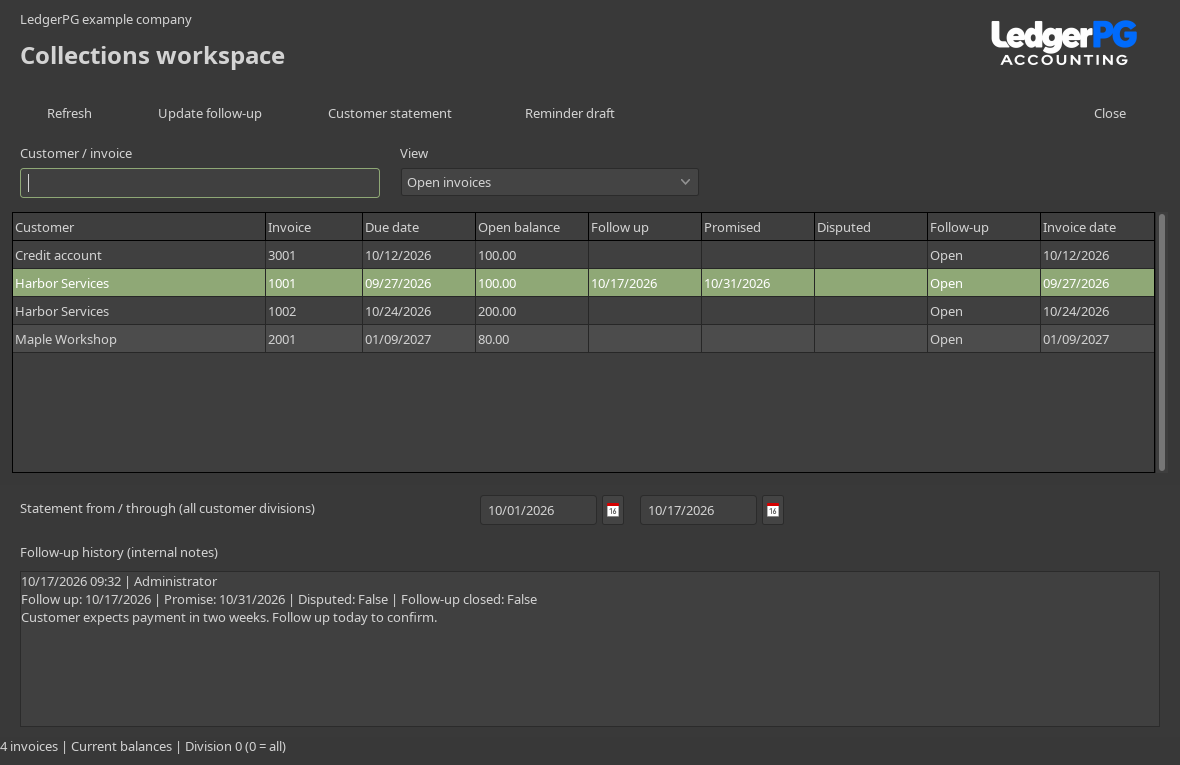Sort by the Follow-up status column header

tap(983, 227)
